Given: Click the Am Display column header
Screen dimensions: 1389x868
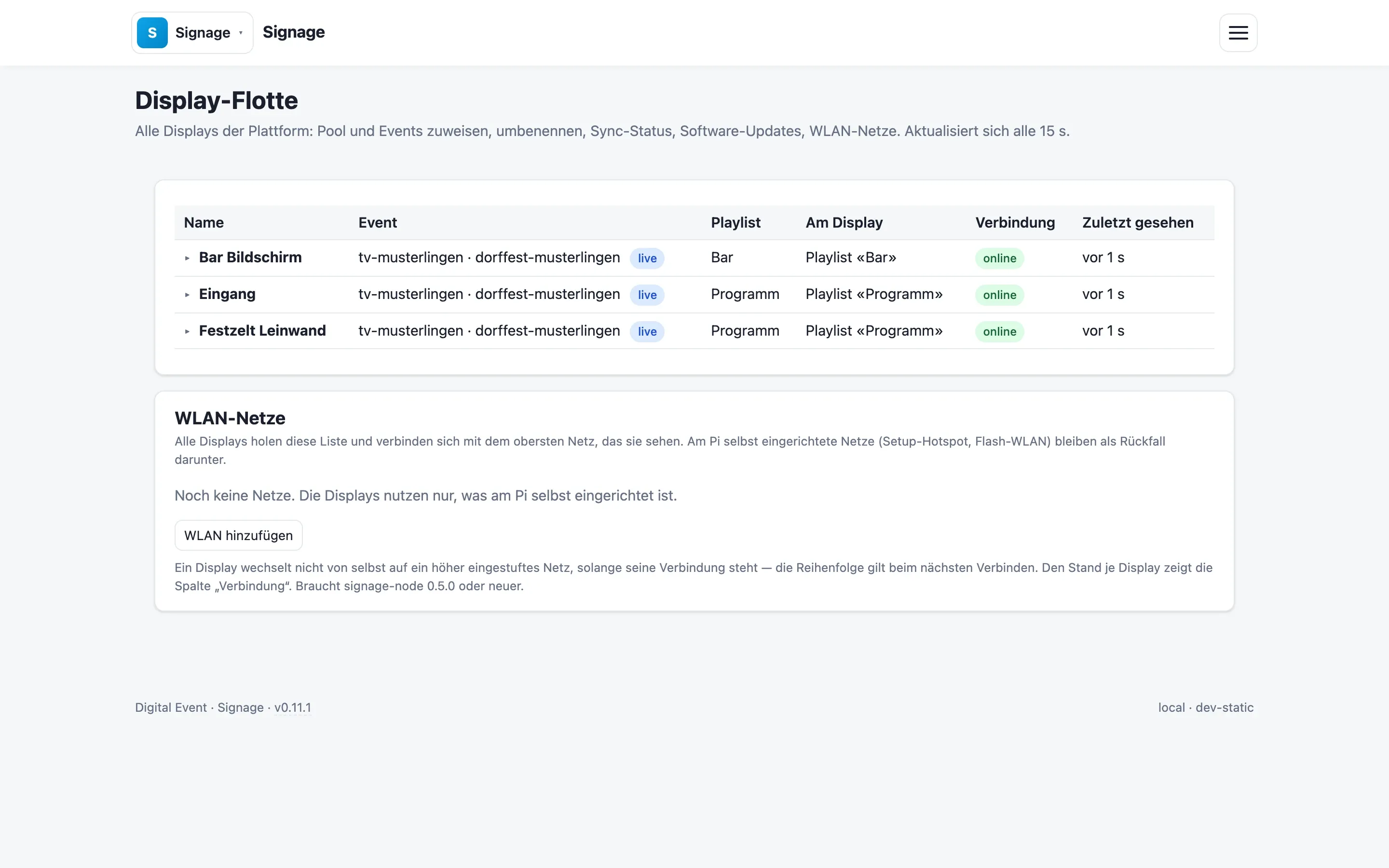Looking at the screenshot, I should click(844, 223).
